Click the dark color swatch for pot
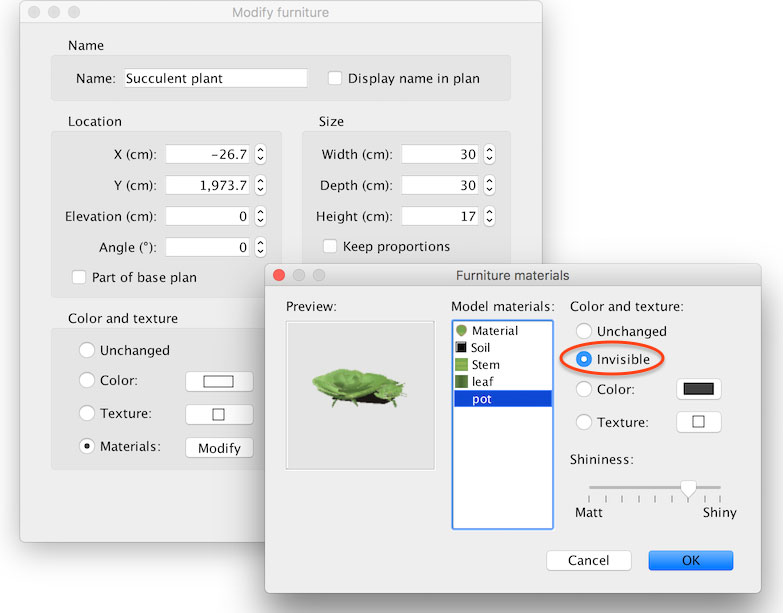Viewport: 783px width, 613px height. pyautogui.click(x=698, y=389)
